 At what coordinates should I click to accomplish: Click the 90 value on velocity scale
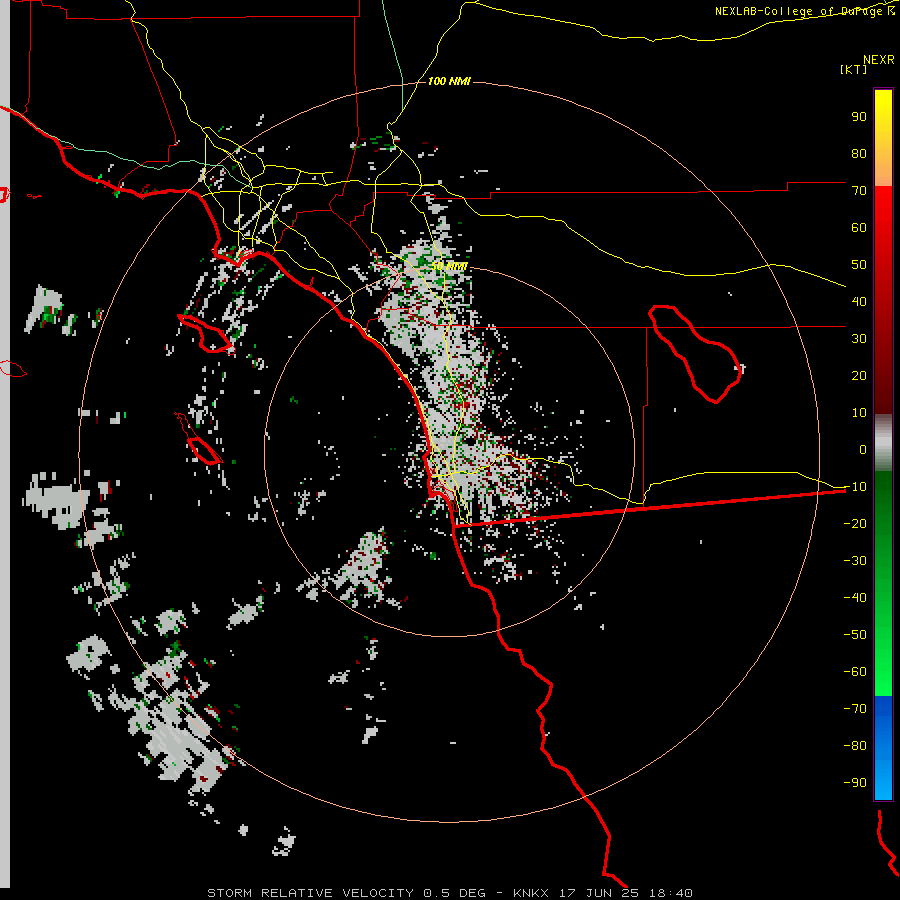click(x=859, y=117)
